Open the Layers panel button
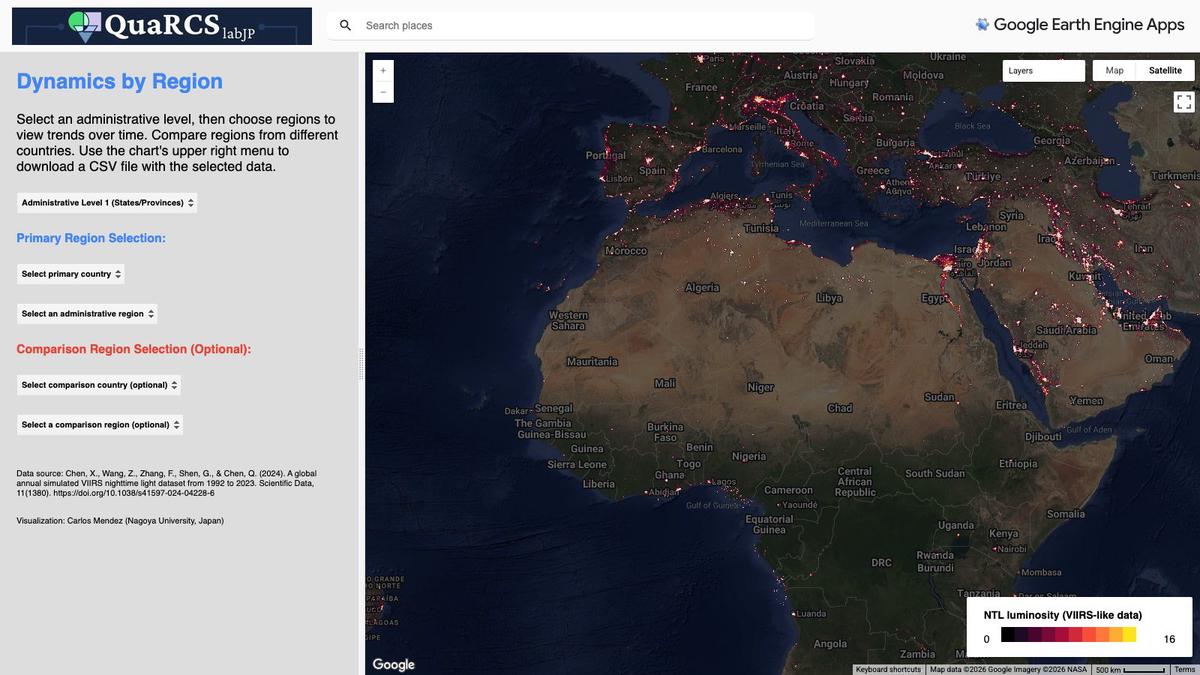Image resolution: width=1200 pixels, height=675 pixels. click(1044, 71)
